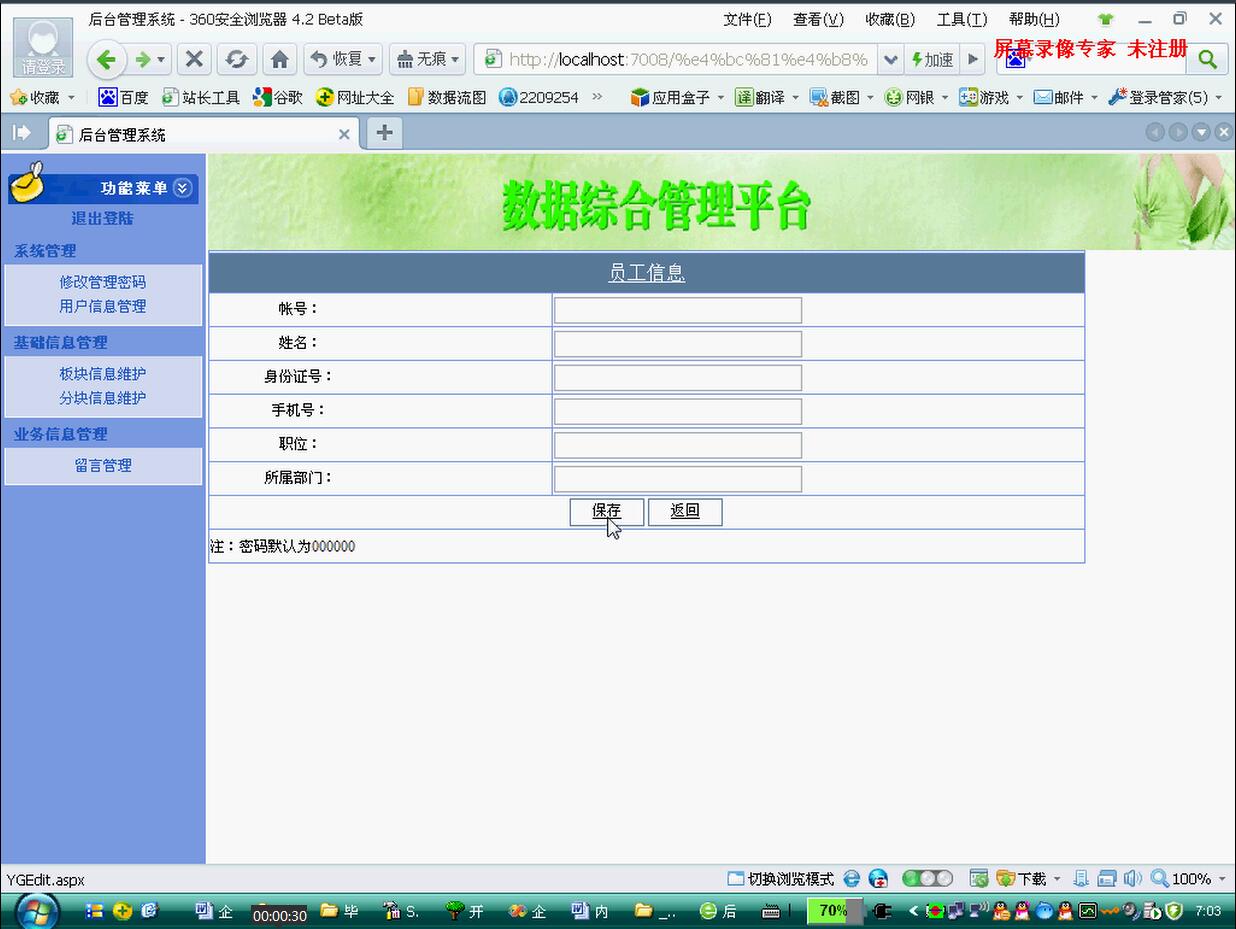Click the 手机号 input field
Viewport: 1236px width, 929px height.
click(678, 411)
